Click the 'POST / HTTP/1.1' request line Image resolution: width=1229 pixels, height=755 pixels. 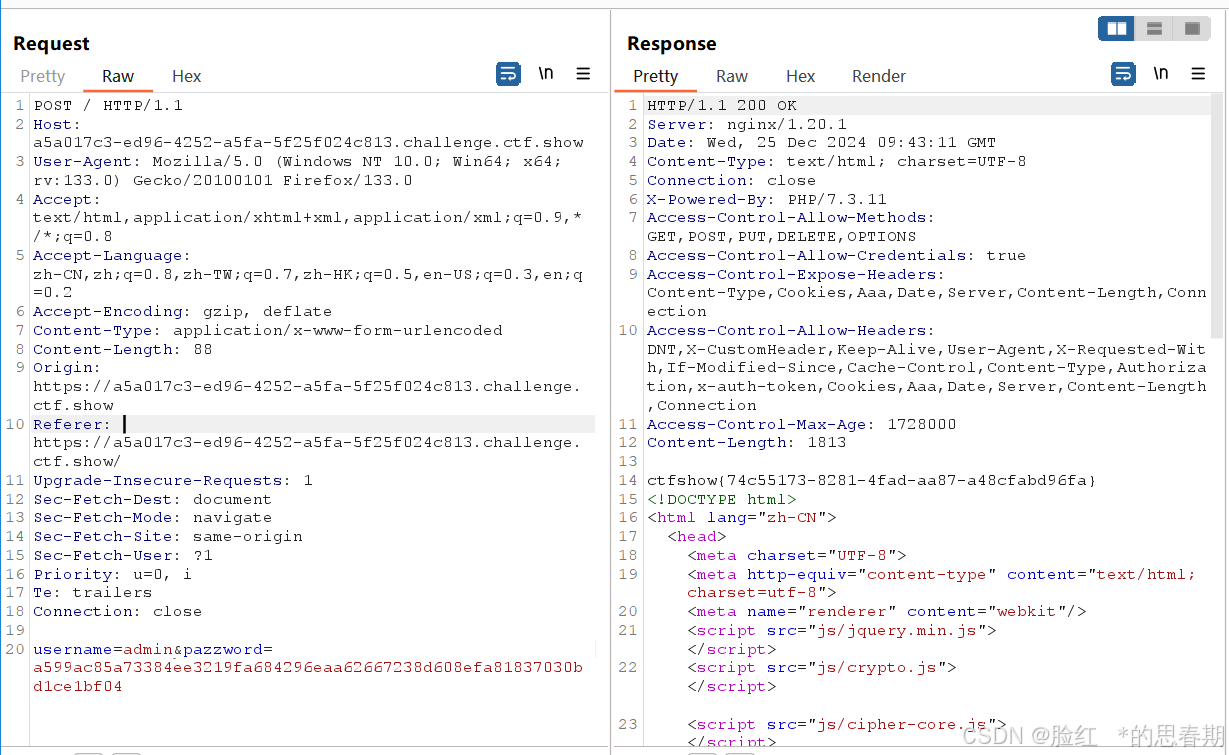click(108, 105)
